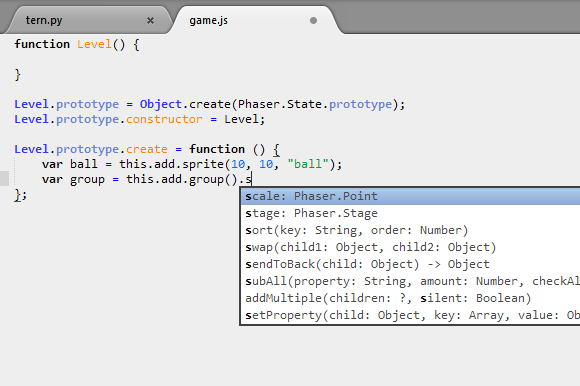The height and width of the screenshot is (386, 580).
Task: Pick the sort(key, order) suggestion
Action: [411, 230]
